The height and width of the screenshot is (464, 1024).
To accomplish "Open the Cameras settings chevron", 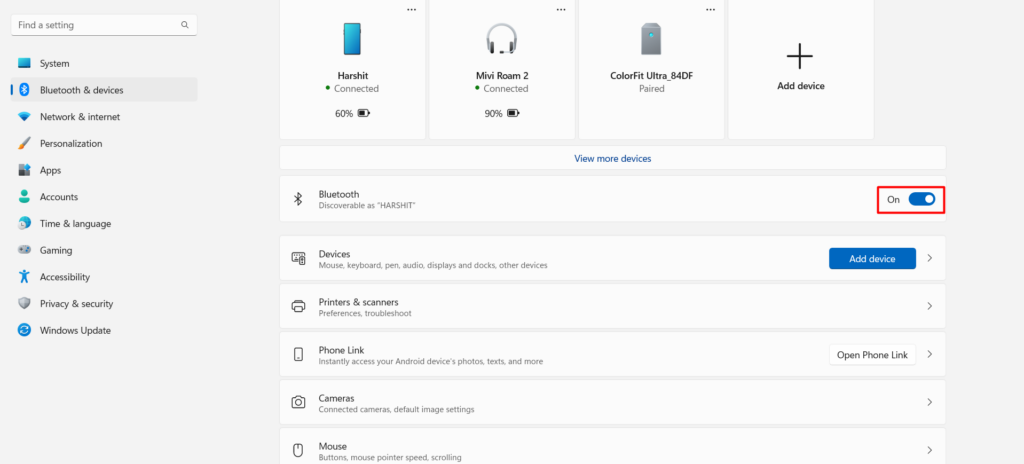I will 929,402.
